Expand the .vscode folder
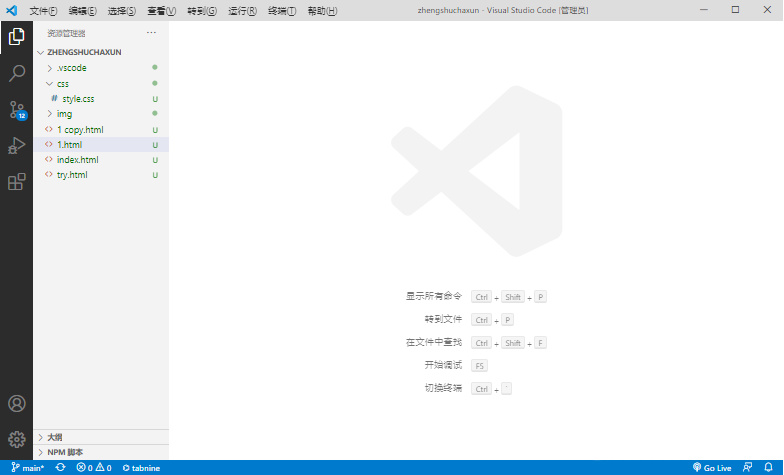784x475 pixels. [x=71, y=68]
